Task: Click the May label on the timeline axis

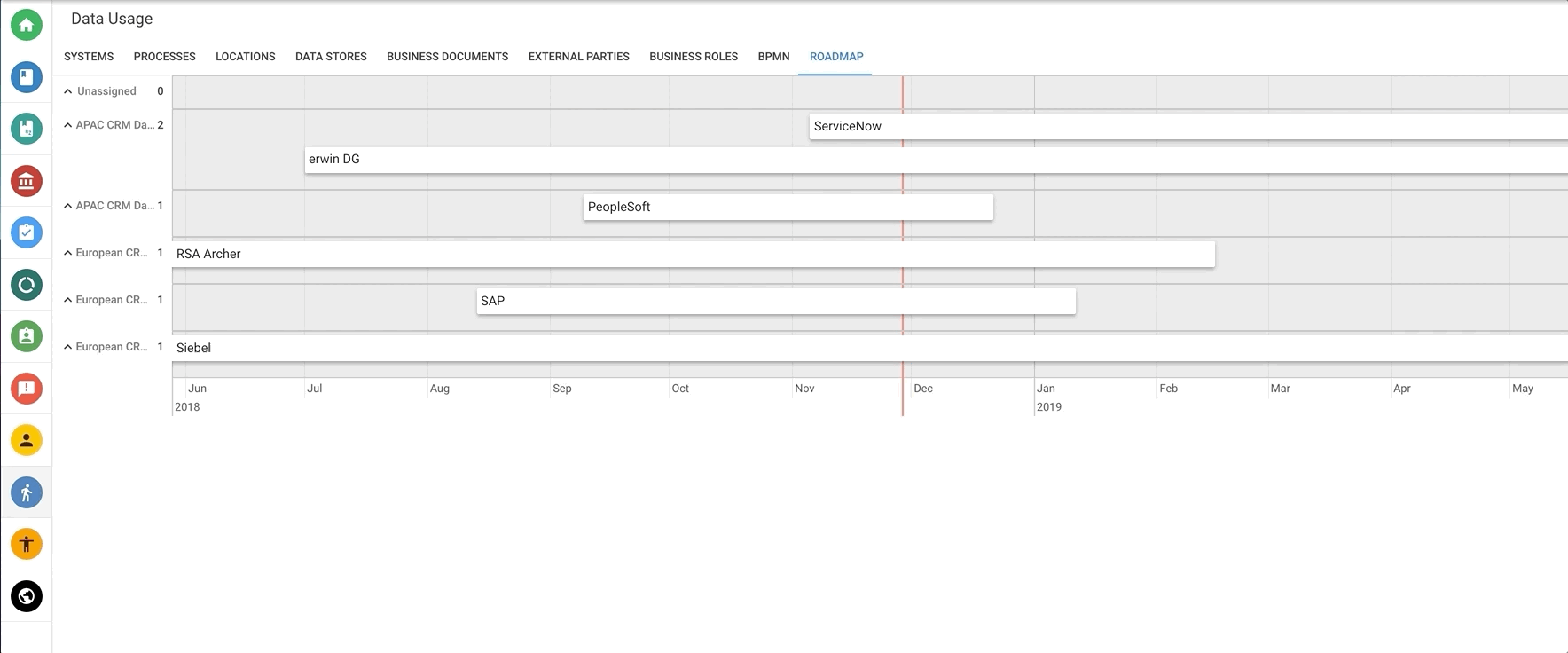Action: 1523,389
